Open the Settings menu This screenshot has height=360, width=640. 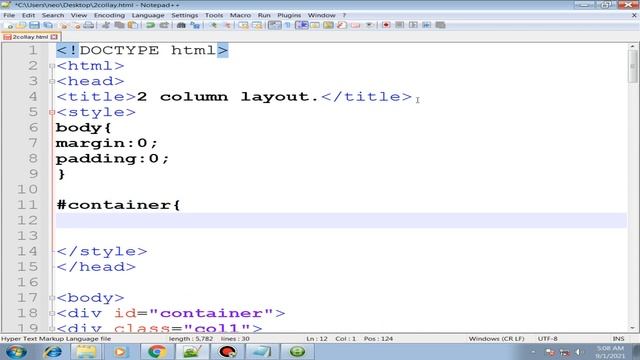[x=184, y=15]
